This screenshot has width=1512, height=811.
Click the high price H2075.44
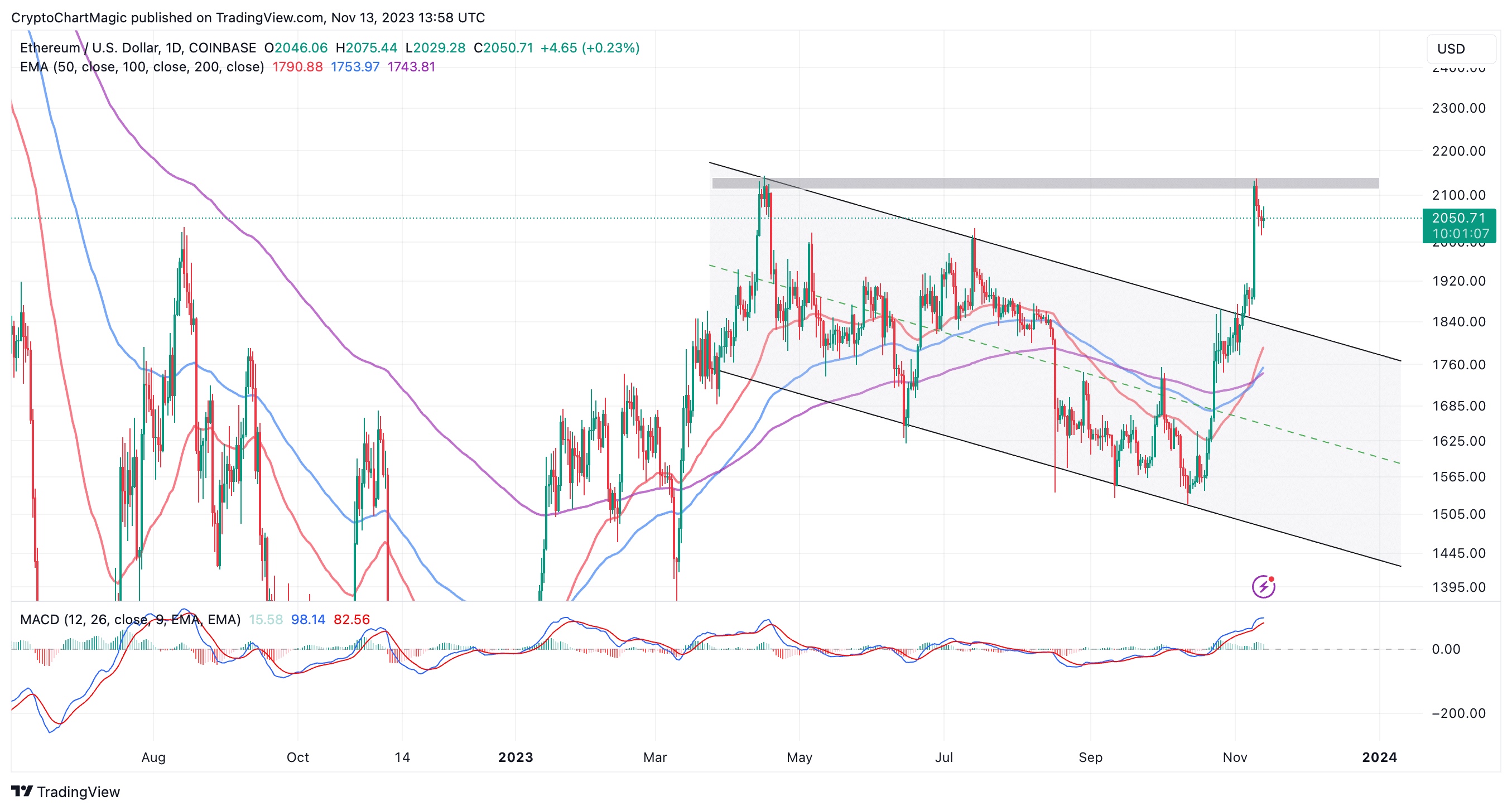[x=366, y=47]
